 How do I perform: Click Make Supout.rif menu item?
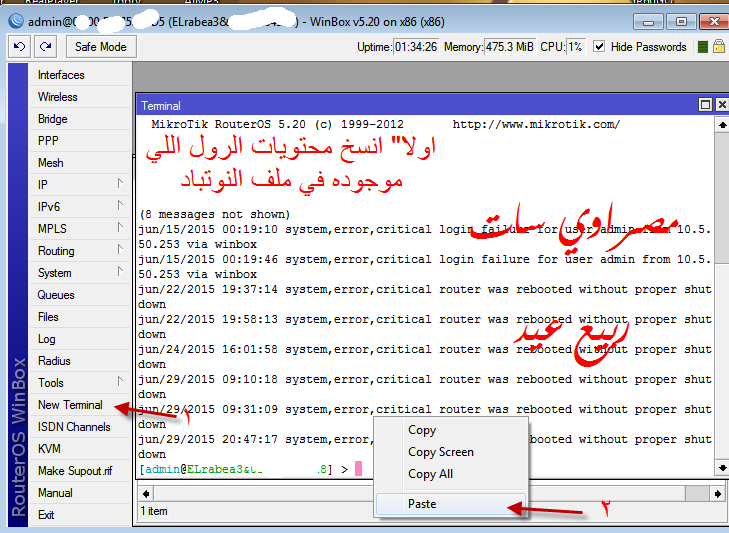point(80,471)
